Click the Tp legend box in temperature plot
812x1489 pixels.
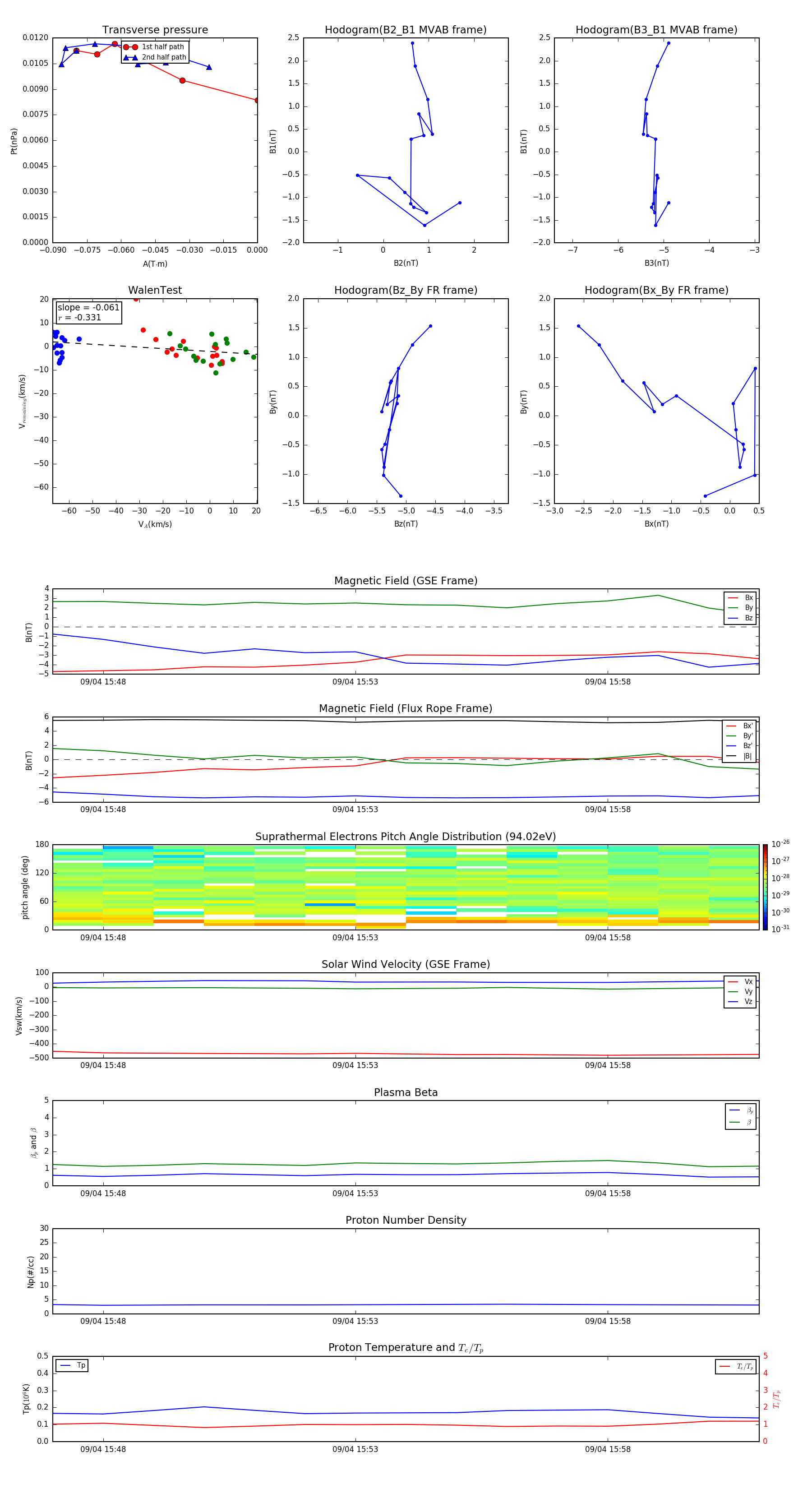(x=72, y=1365)
